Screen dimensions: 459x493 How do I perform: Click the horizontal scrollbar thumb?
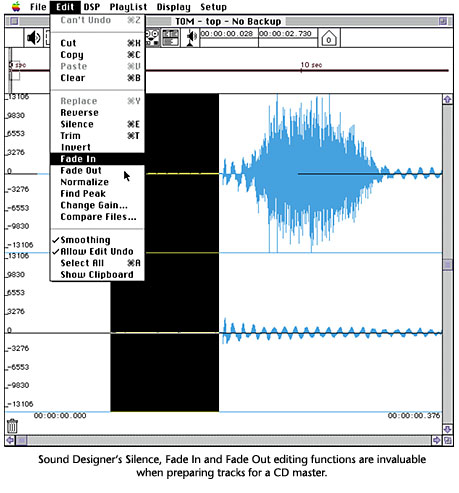point(22,441)
